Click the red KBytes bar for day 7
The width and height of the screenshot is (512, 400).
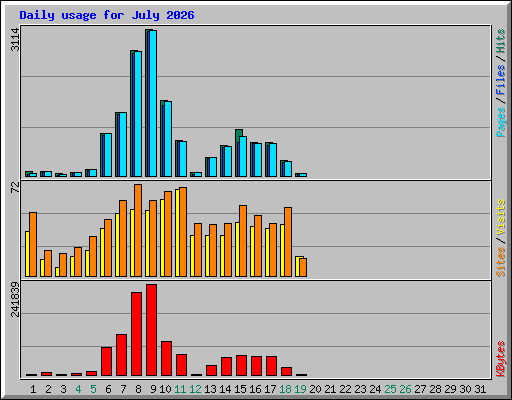coord(121,355)
